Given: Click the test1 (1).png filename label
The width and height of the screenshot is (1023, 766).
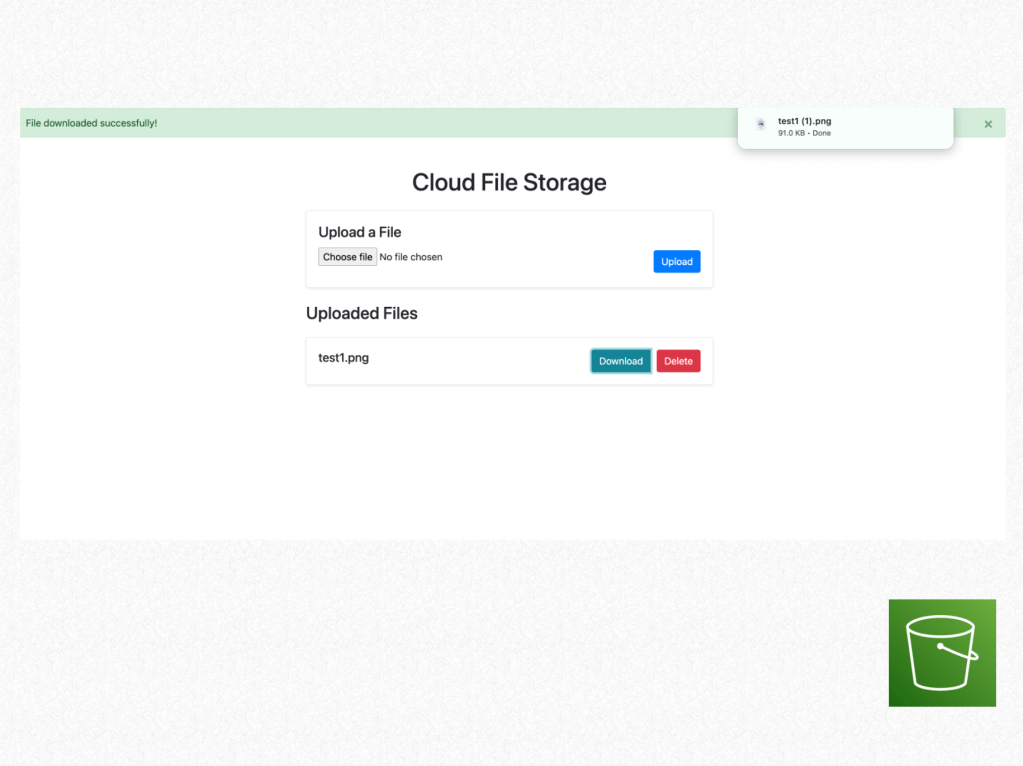Looking at the screenshot, I should click(804, 120).
